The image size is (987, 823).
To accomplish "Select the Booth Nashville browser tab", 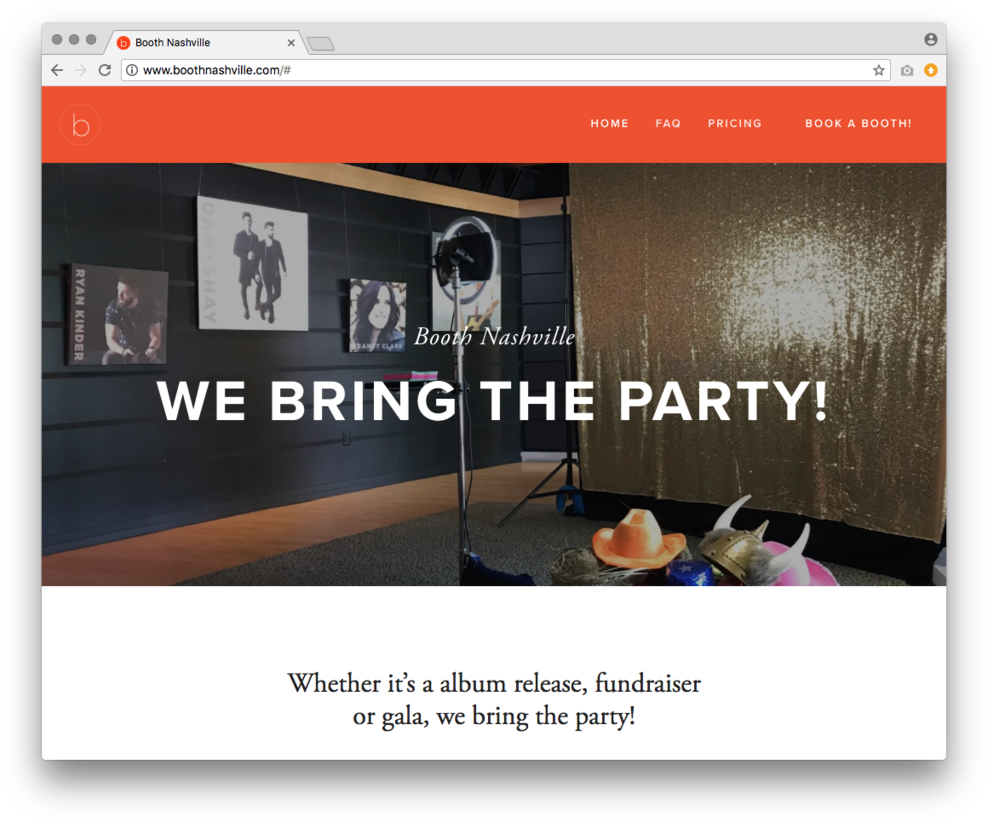I will click(201, 42).
